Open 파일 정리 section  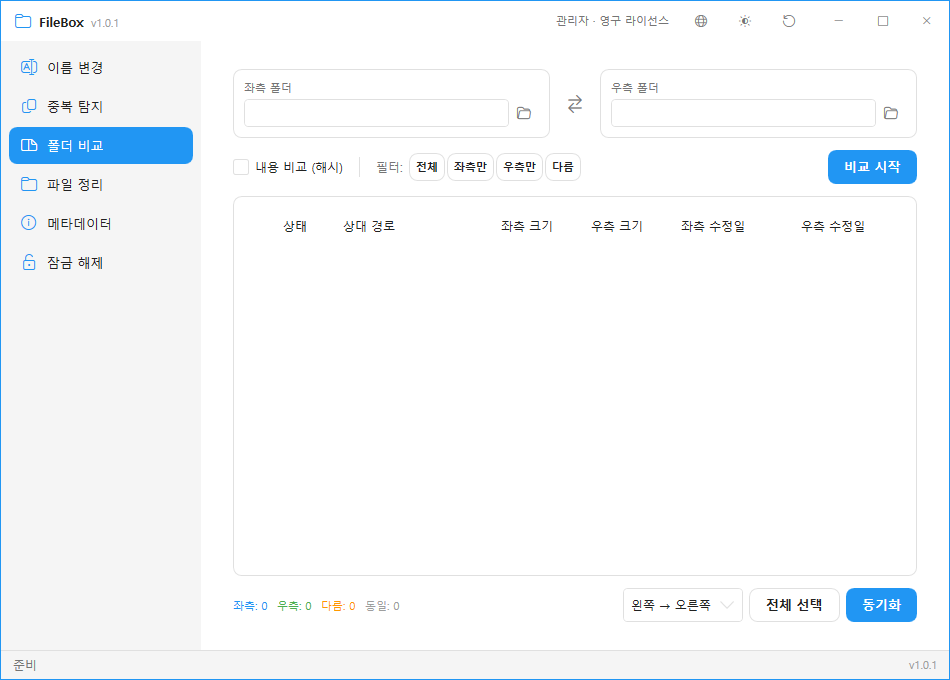[101, 184]
